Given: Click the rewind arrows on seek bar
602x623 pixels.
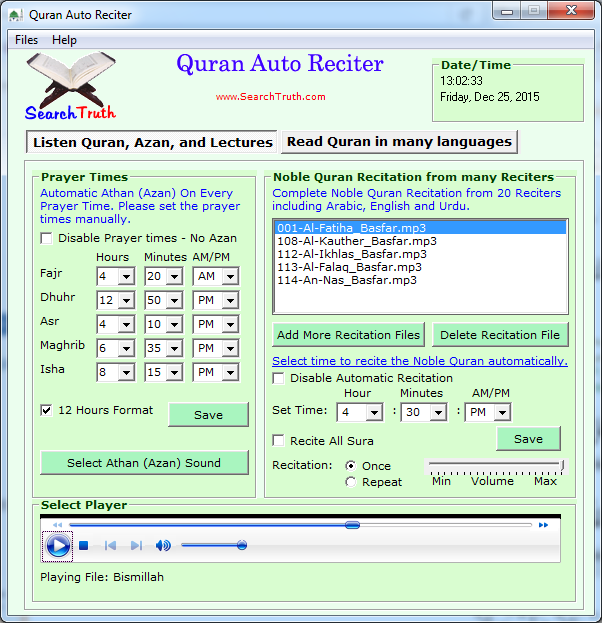Looking at the screenshot, I should (x=58, y=525).
